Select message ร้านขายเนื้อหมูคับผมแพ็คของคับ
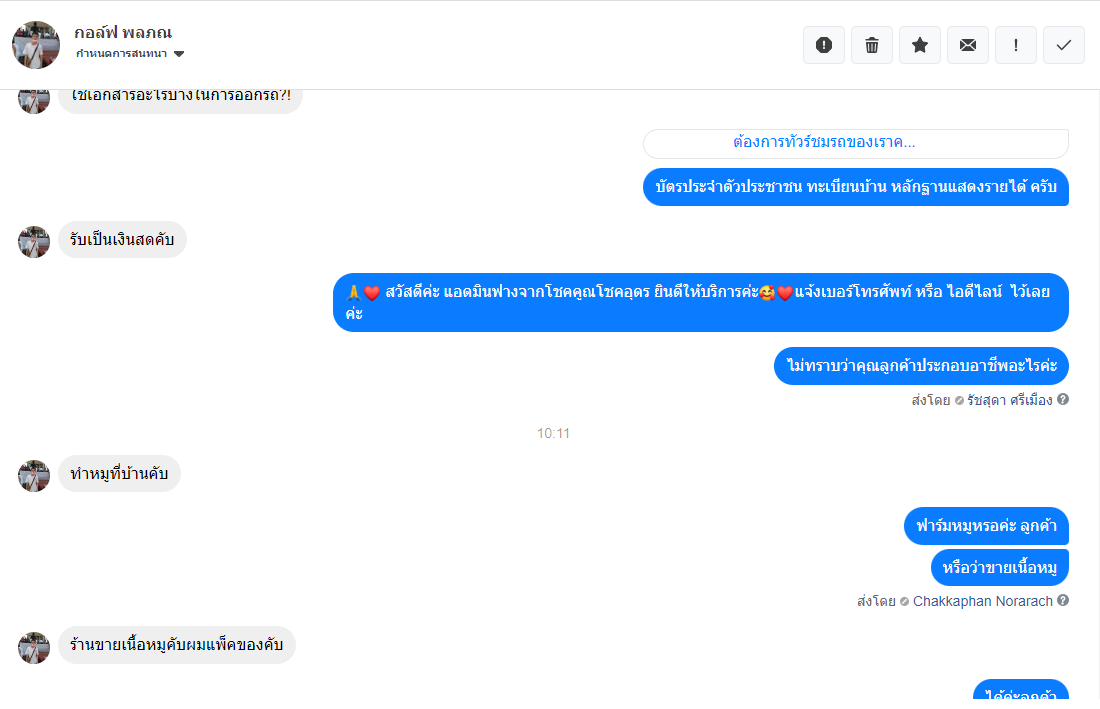Image resolution: width=1100 pixels, height=709 pixels. coord(177,645)
